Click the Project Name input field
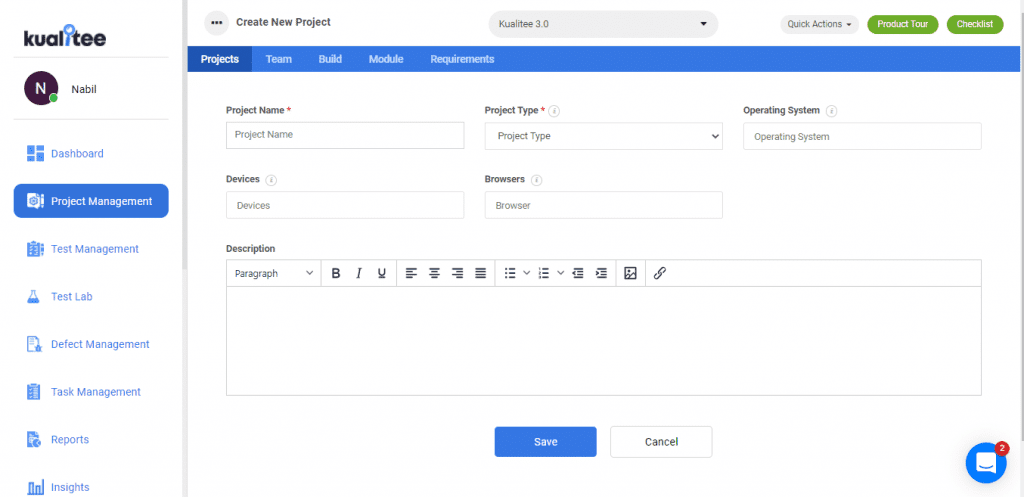 (345, 135)
